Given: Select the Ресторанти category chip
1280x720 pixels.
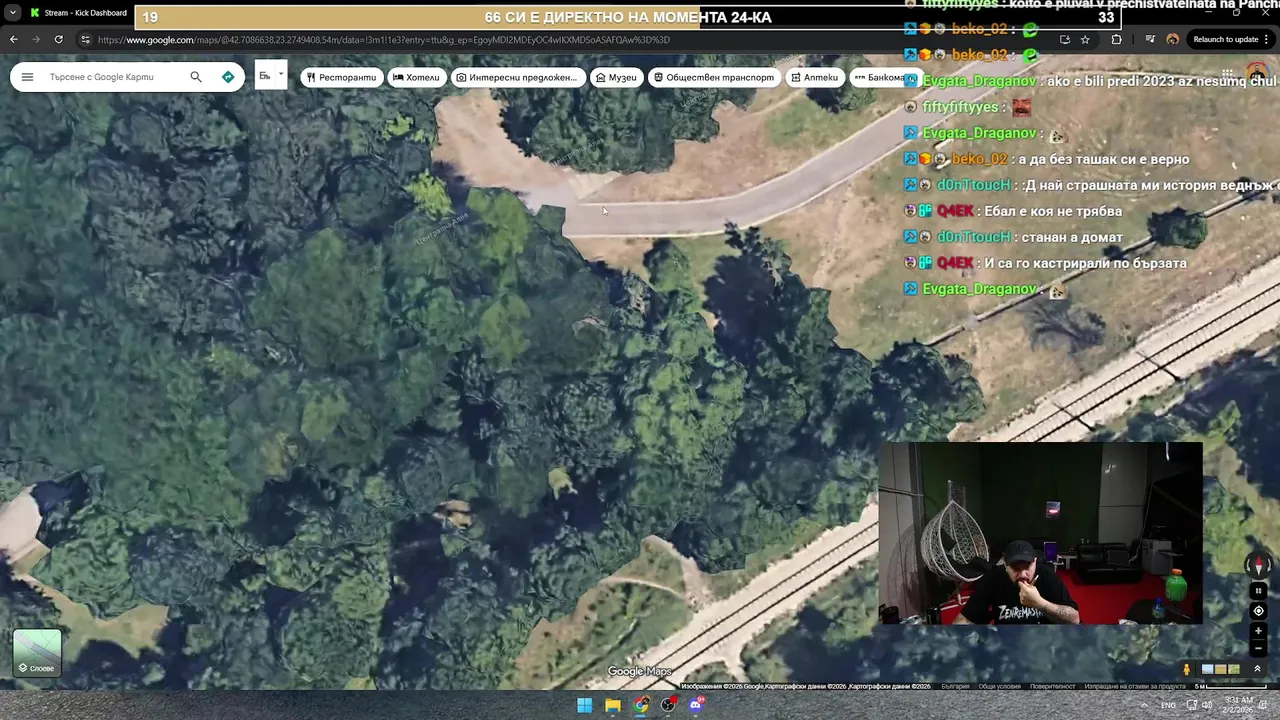Looking at the screenshot, I should (341, 77).
